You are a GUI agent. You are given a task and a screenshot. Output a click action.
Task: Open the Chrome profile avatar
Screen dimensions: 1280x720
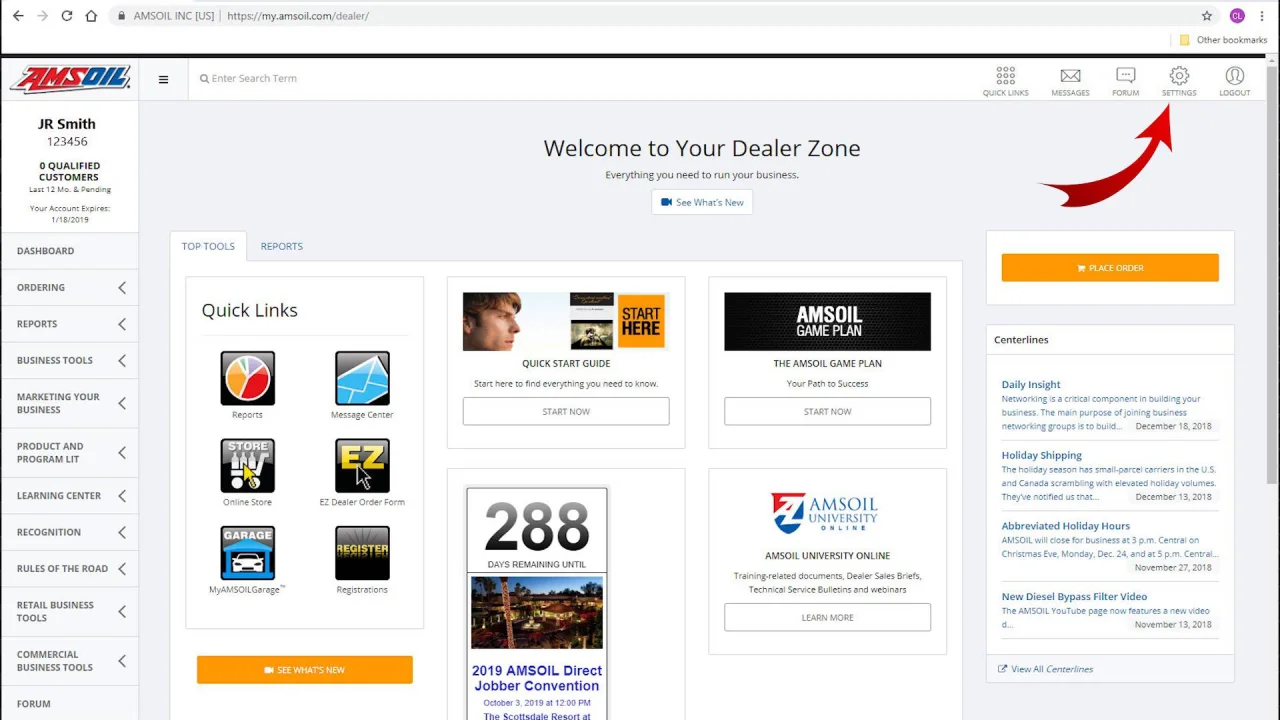click(x=1237, y=16)
